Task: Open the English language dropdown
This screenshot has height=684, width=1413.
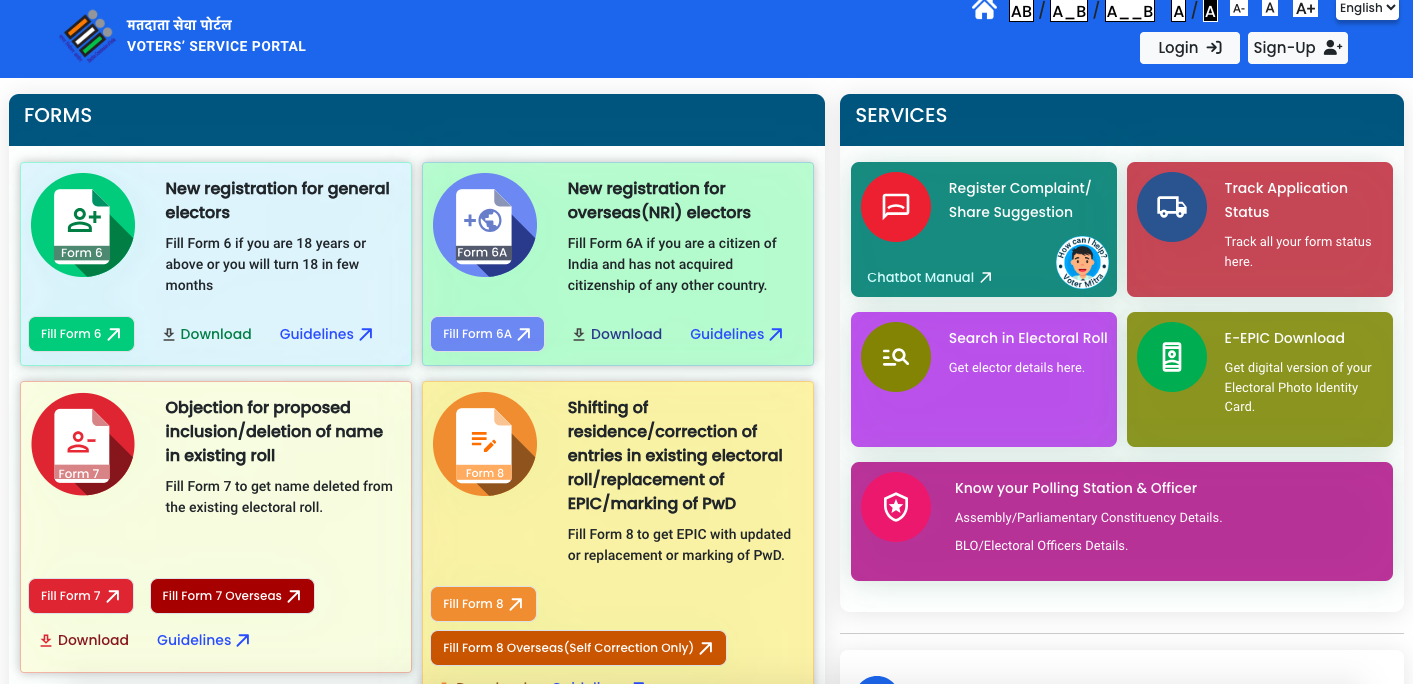Action: (1366, 9)
